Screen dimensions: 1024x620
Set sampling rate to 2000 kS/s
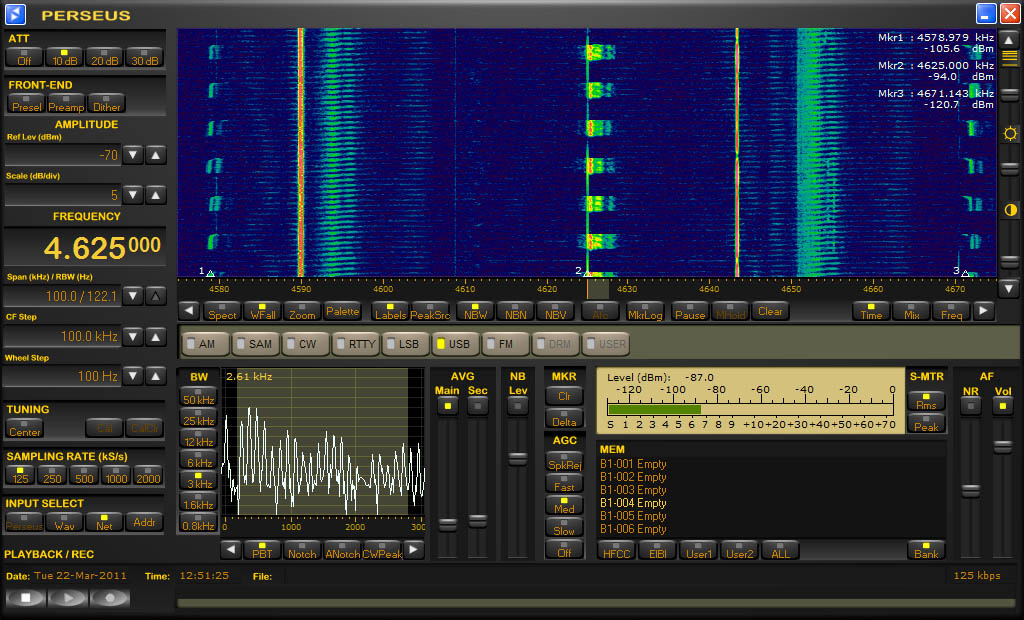(148, 475)
